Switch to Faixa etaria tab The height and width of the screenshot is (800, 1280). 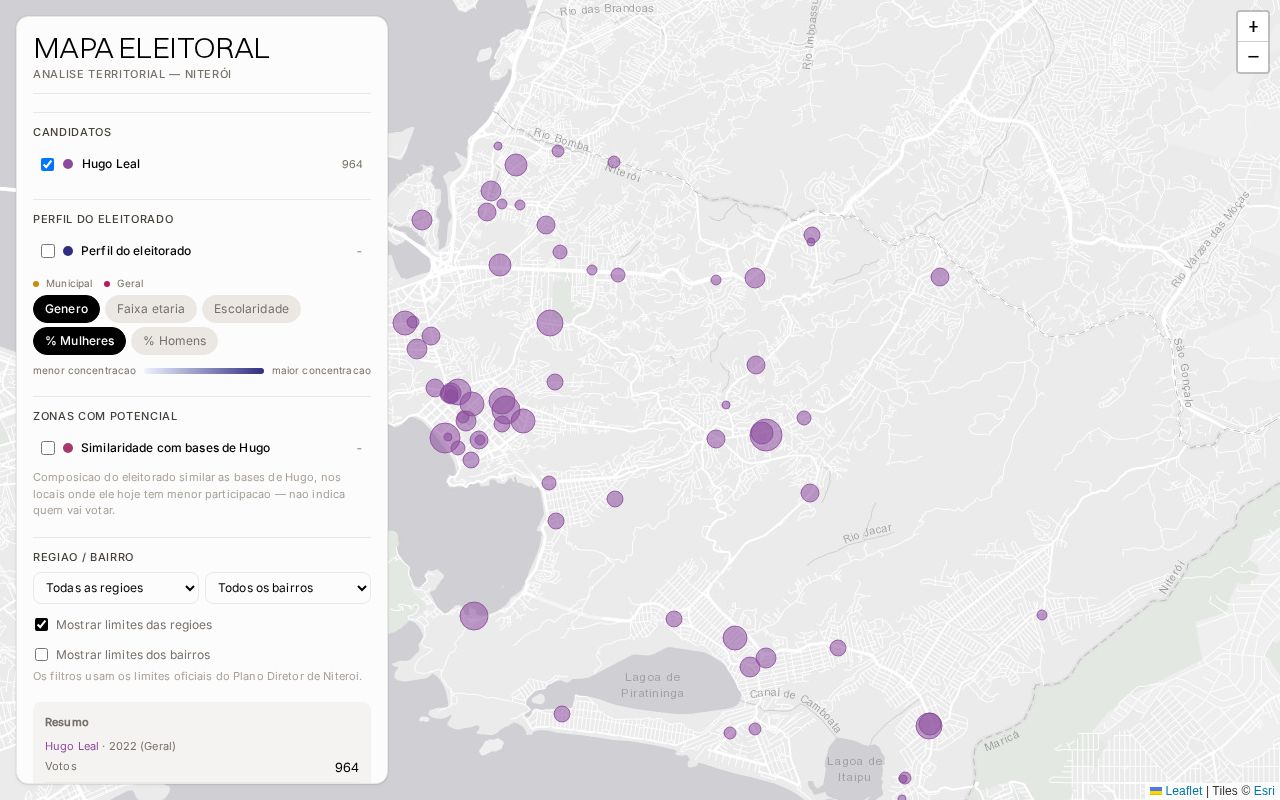151,309
